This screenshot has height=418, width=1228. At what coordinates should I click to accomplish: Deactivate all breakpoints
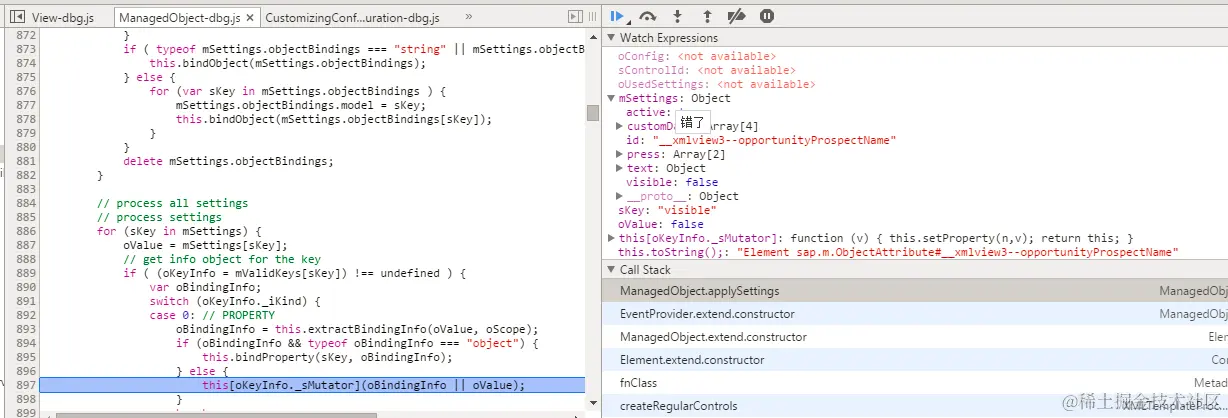[736, 16]
